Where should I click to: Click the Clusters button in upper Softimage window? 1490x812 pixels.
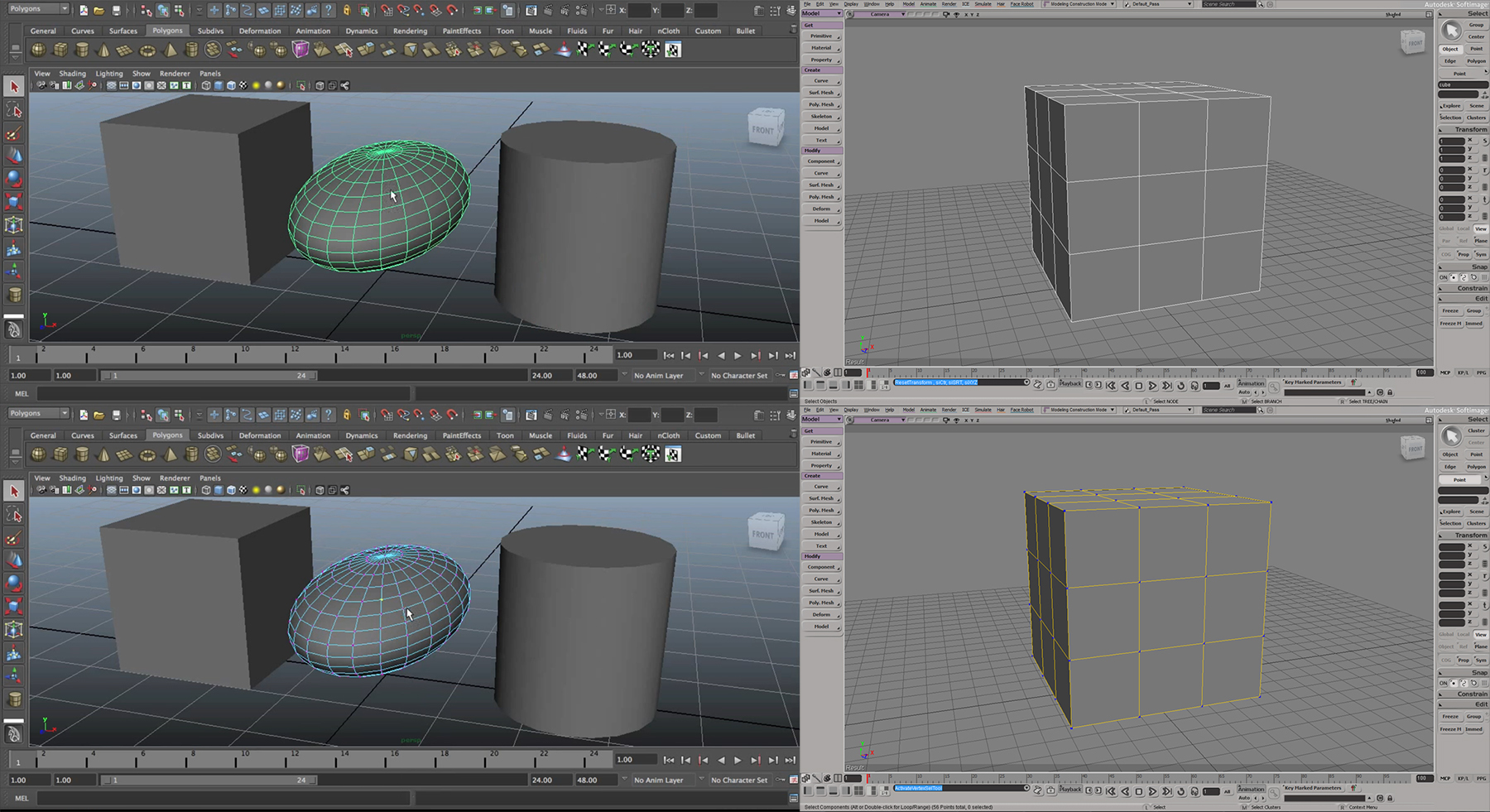(x=1477, y=118)
